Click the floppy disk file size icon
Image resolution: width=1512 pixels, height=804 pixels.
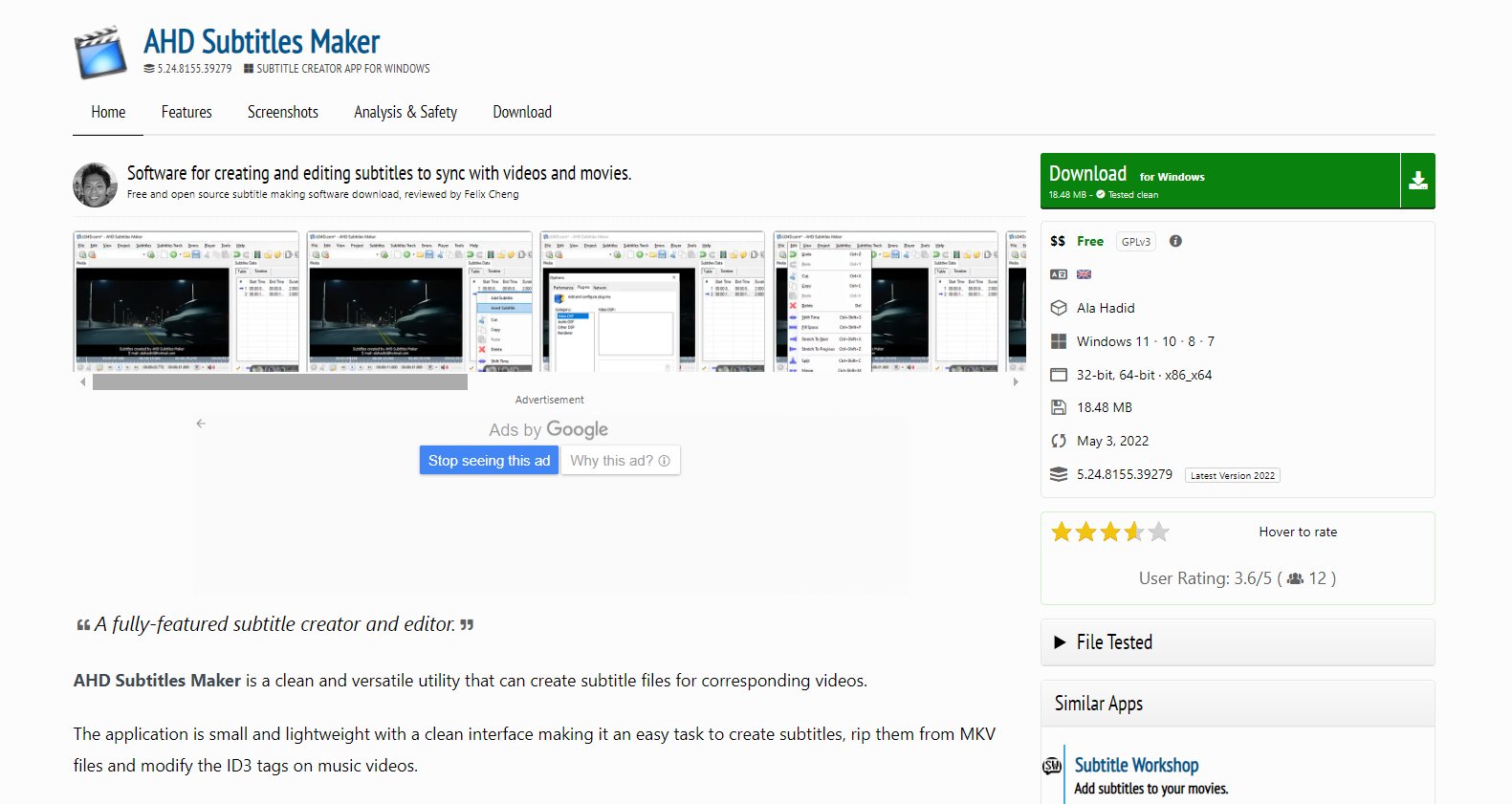1059,407
